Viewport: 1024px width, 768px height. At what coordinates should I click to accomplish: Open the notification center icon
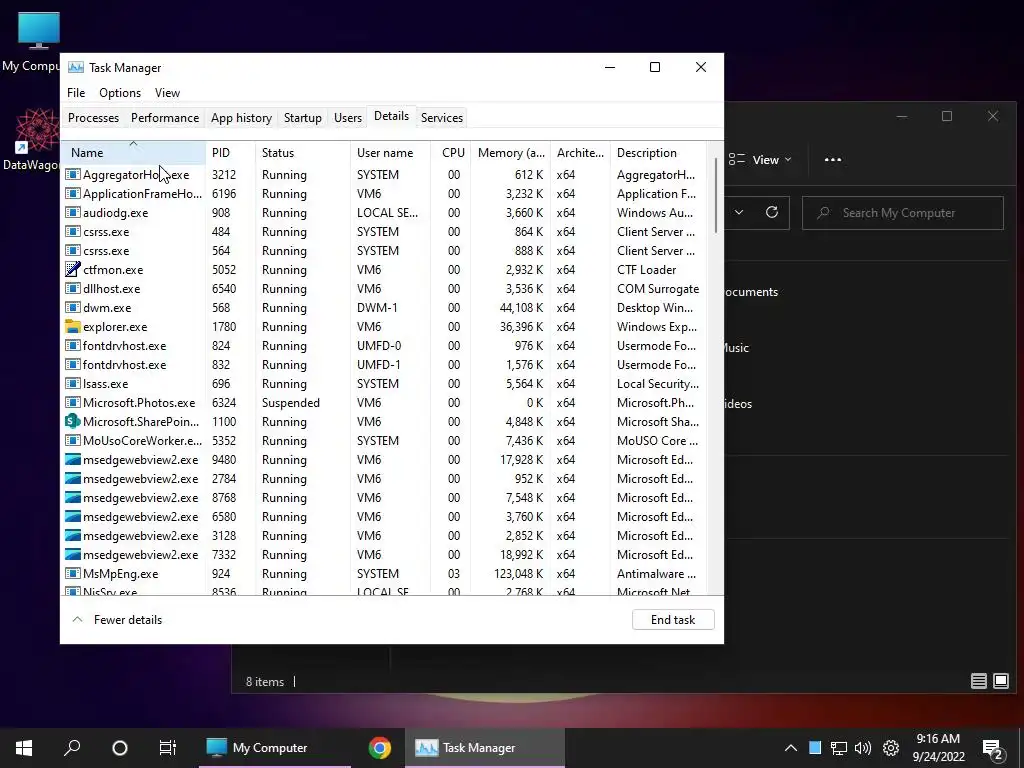(x=993, y=749)
